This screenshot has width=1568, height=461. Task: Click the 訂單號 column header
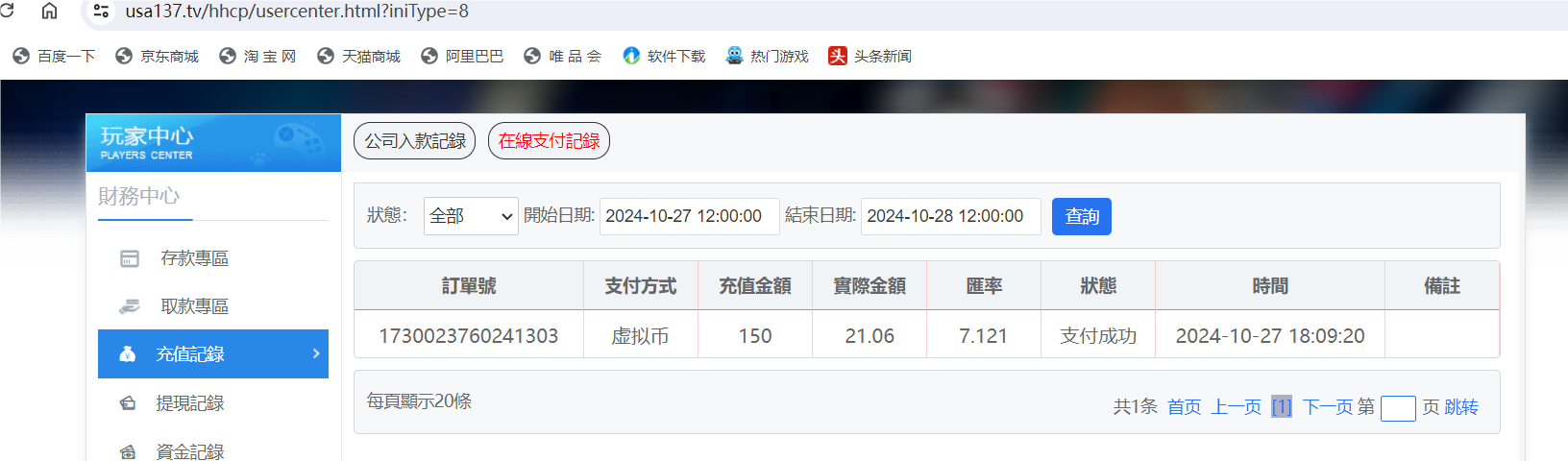tap(469, 286)
